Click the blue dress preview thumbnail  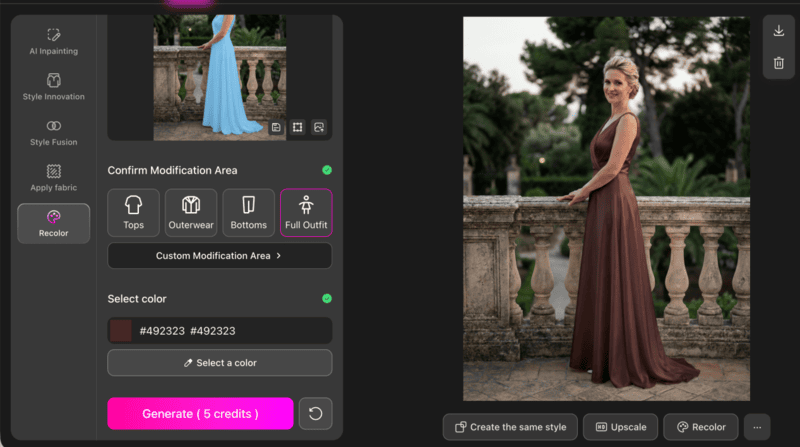219,78
